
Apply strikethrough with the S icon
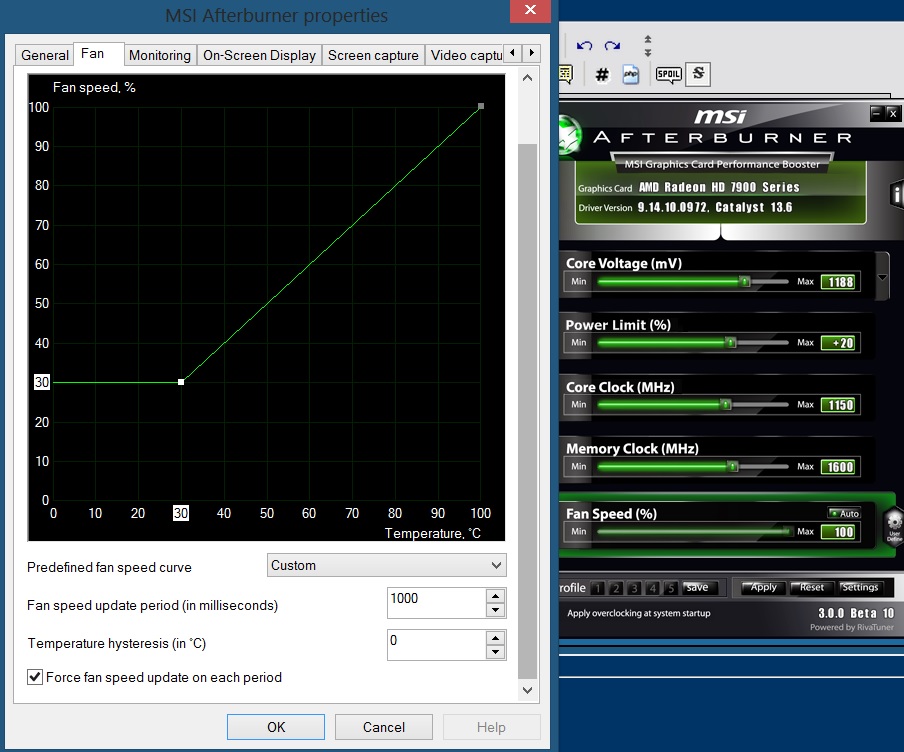click(x=698, y=74)
